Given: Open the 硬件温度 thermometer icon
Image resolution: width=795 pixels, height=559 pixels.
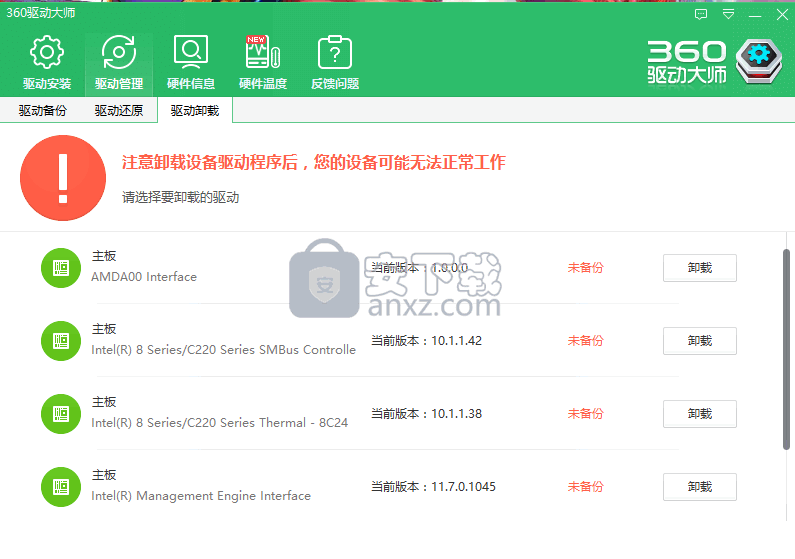Looking at the screenshot, I should 263,52.
